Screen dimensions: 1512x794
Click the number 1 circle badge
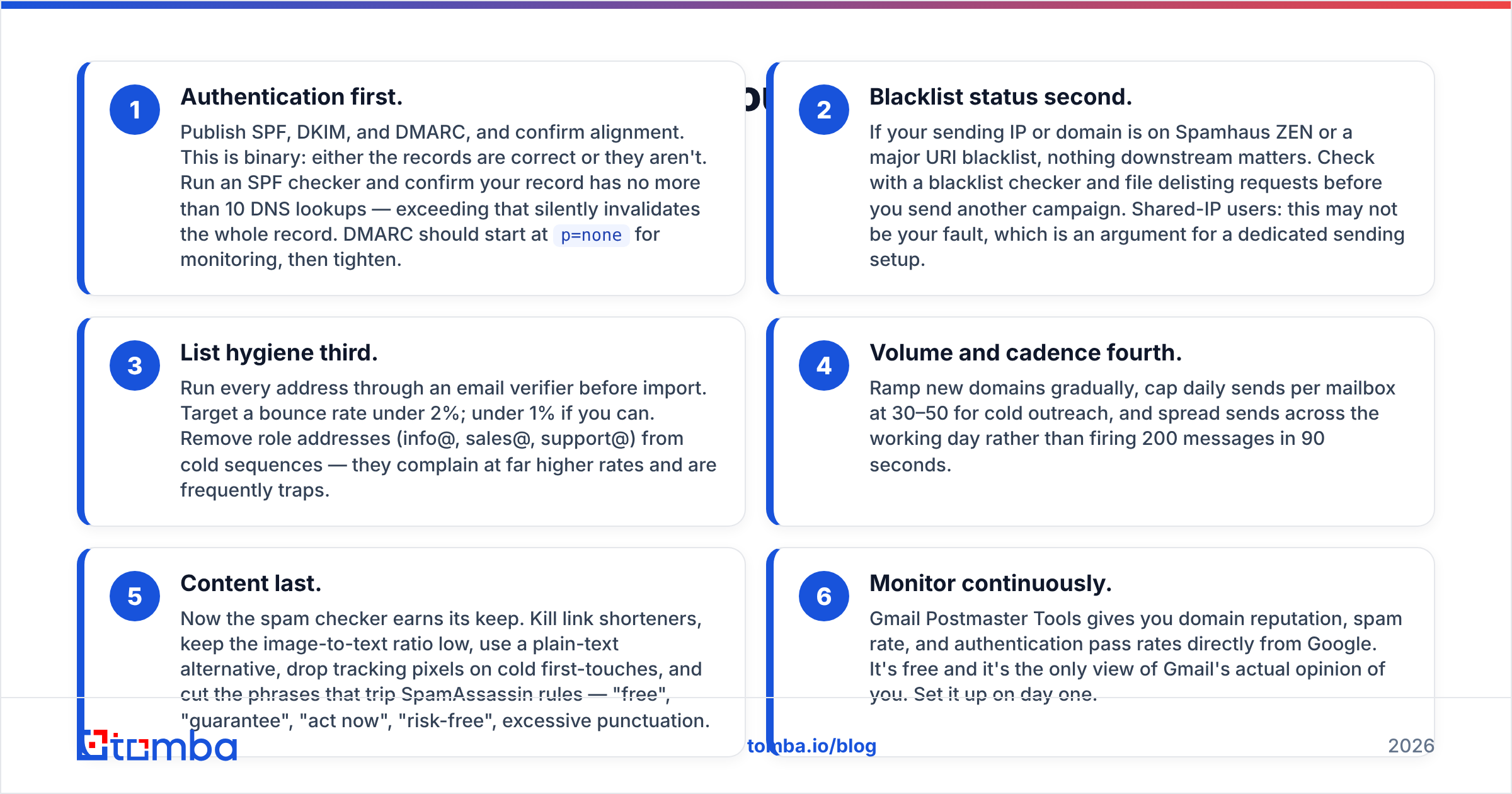135,110
